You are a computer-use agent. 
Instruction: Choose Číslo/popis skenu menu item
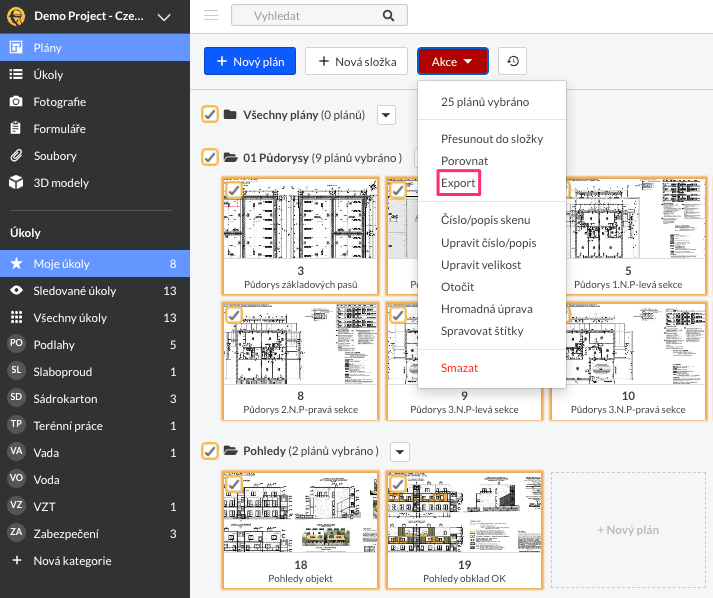point(485,220)
